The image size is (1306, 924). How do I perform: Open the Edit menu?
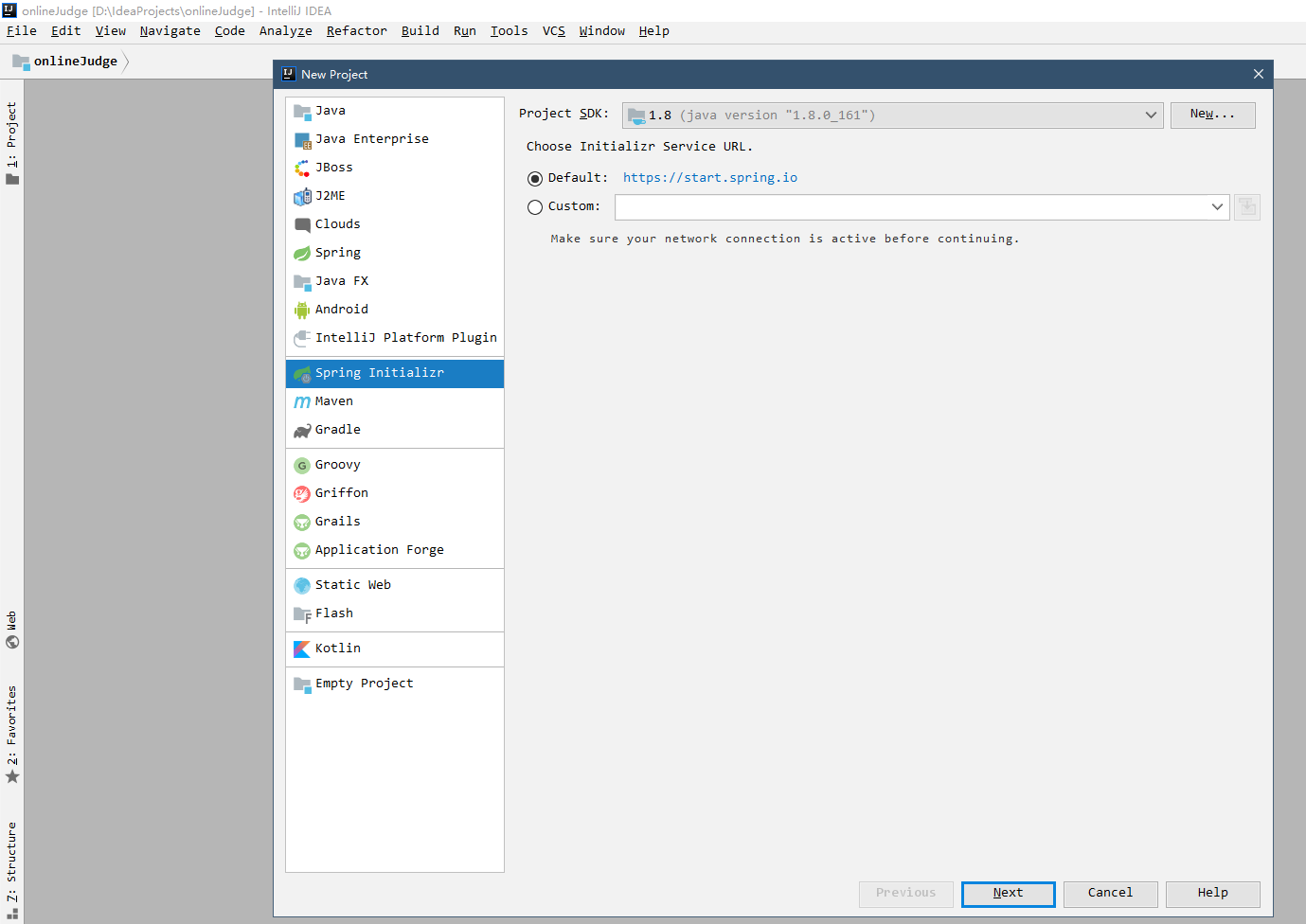66,31
